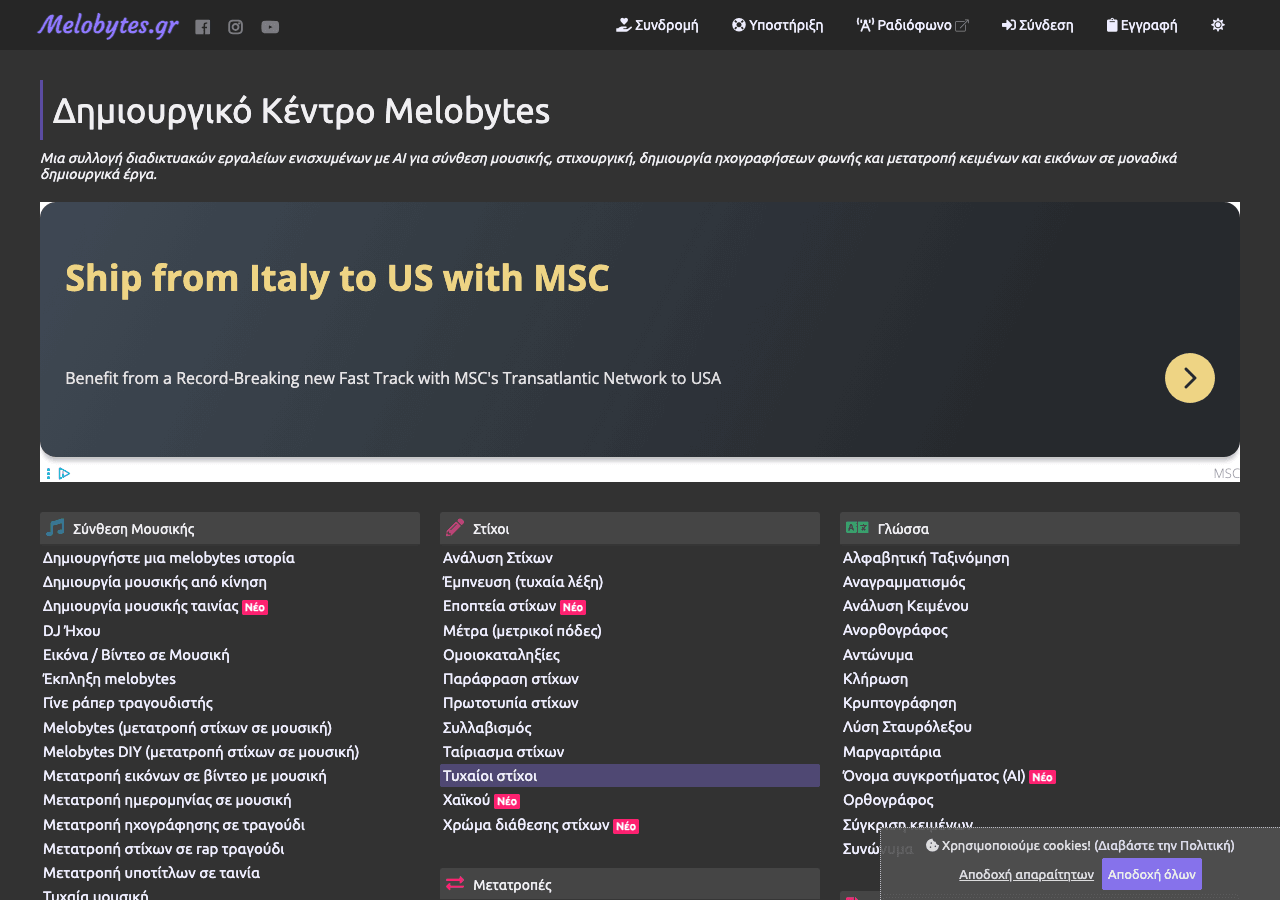The image size is (1280, 900).
Task: Open the DJ Ήχου tool
Action: click(72, 630)
